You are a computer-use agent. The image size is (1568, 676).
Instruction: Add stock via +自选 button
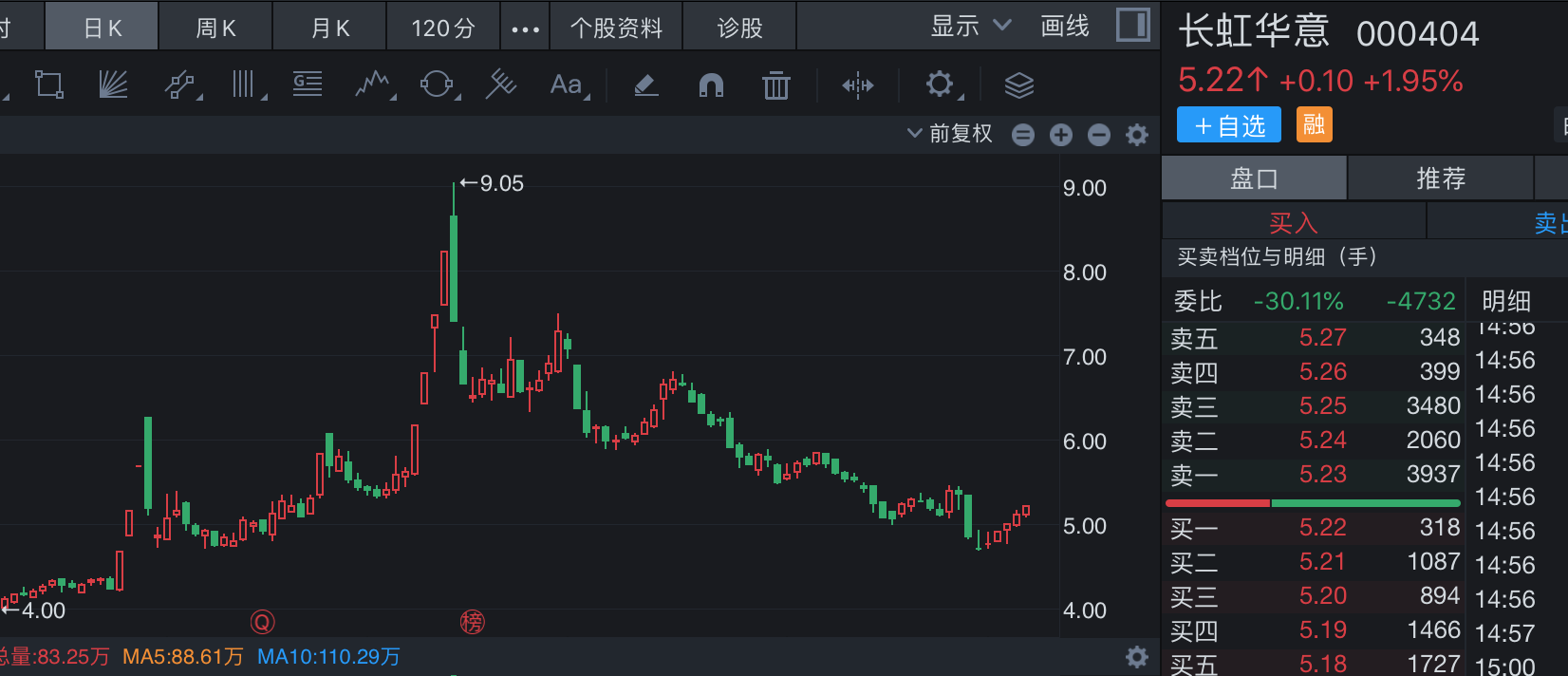pos(1228,125)
